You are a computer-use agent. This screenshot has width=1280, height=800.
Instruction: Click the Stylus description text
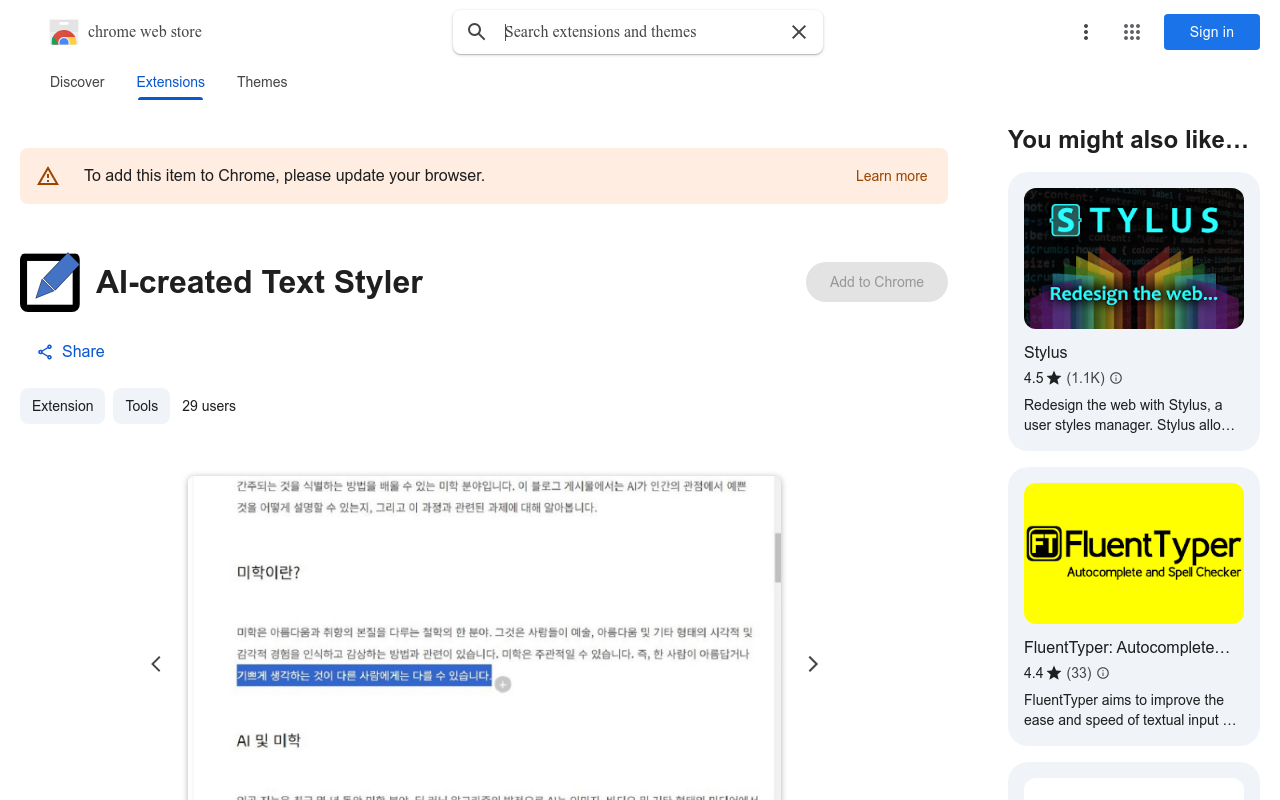[x=1129, y=415]
